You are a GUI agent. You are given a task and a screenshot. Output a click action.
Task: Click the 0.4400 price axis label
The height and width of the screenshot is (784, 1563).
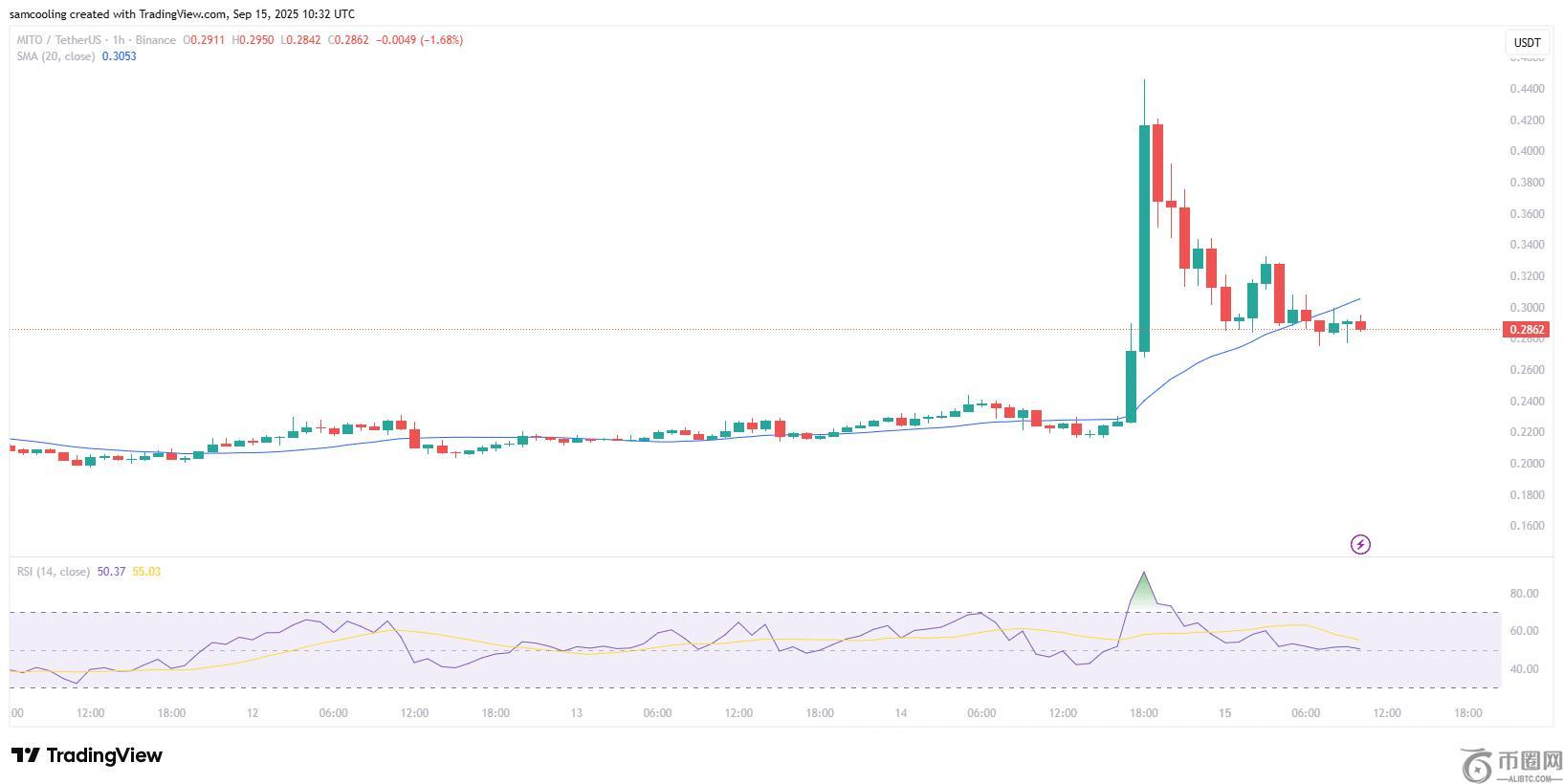(x=1526, y=89)
